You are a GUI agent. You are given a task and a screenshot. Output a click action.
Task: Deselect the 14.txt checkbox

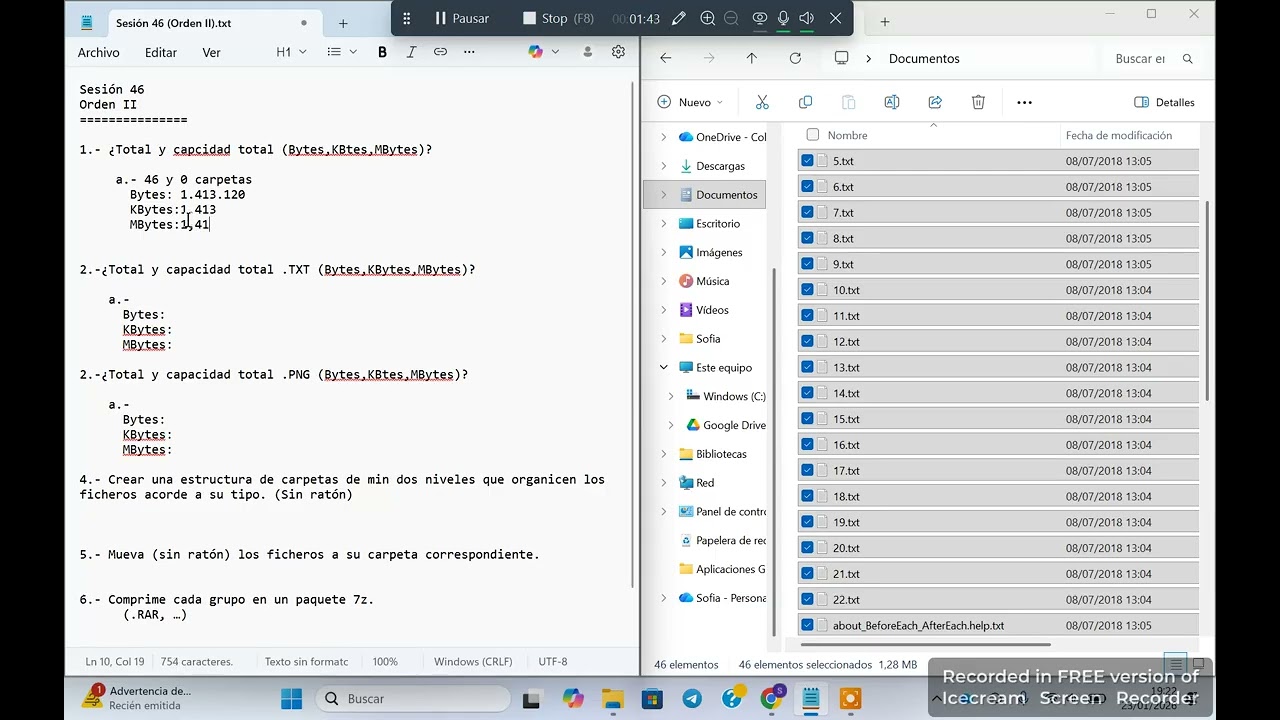807,393
